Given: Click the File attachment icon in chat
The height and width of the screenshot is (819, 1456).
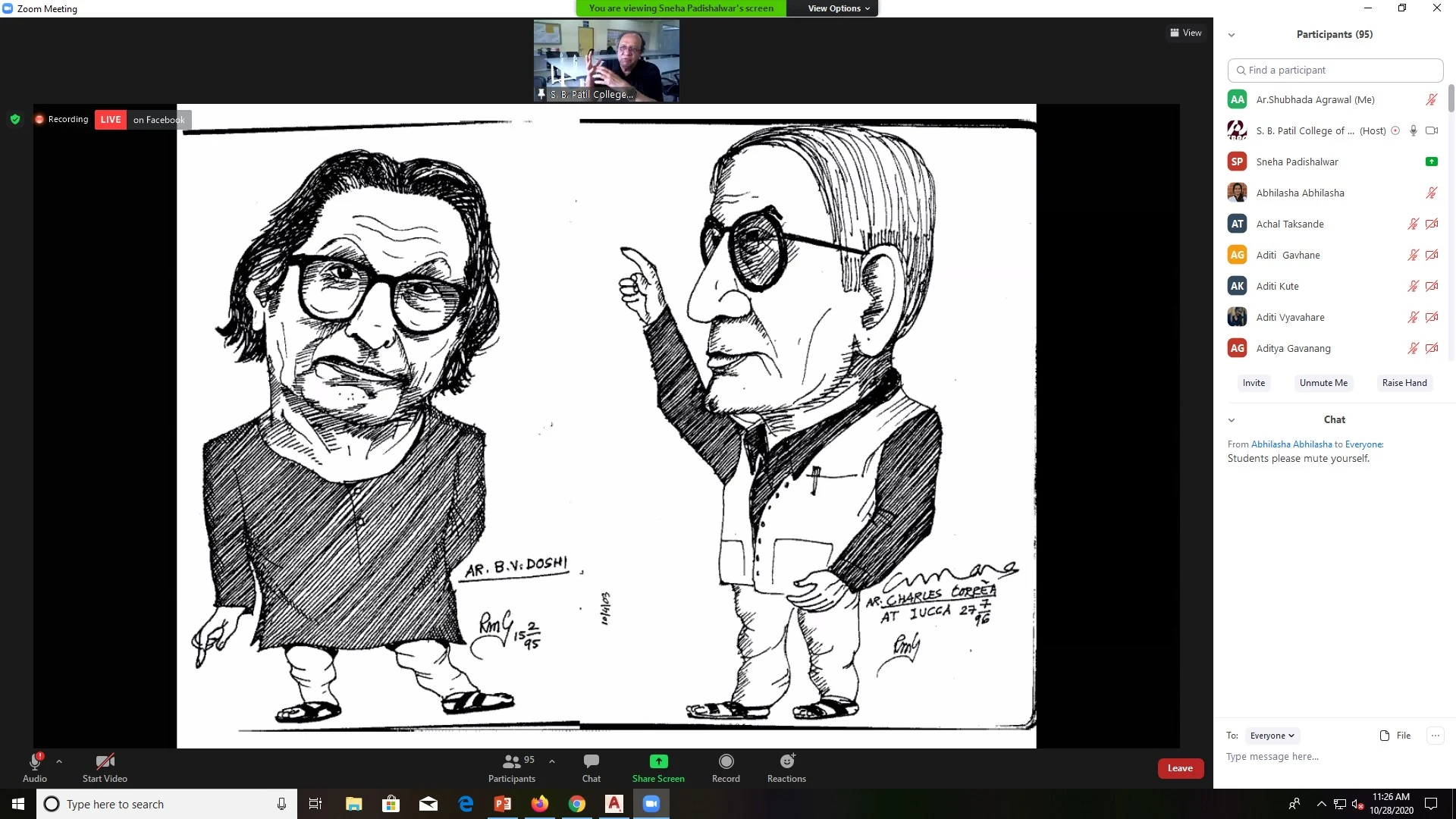Looking at the screenshot, I should point(1385,736).
